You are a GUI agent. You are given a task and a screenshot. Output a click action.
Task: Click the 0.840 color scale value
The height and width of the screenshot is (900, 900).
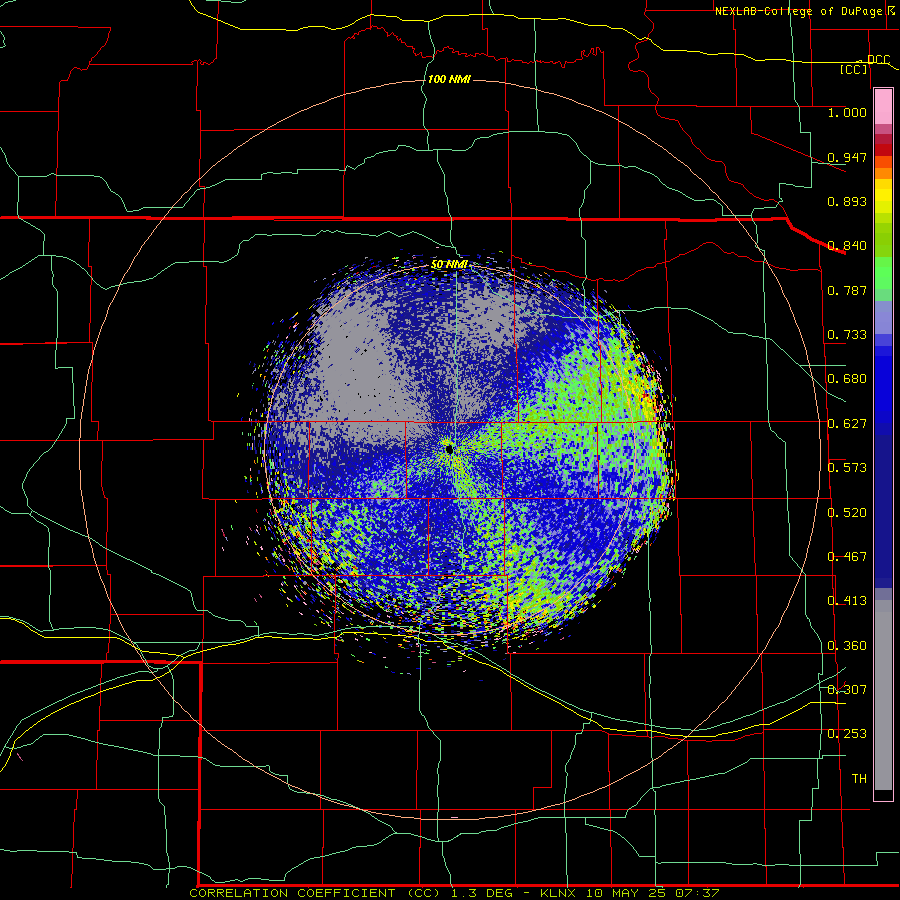(847, 246)
